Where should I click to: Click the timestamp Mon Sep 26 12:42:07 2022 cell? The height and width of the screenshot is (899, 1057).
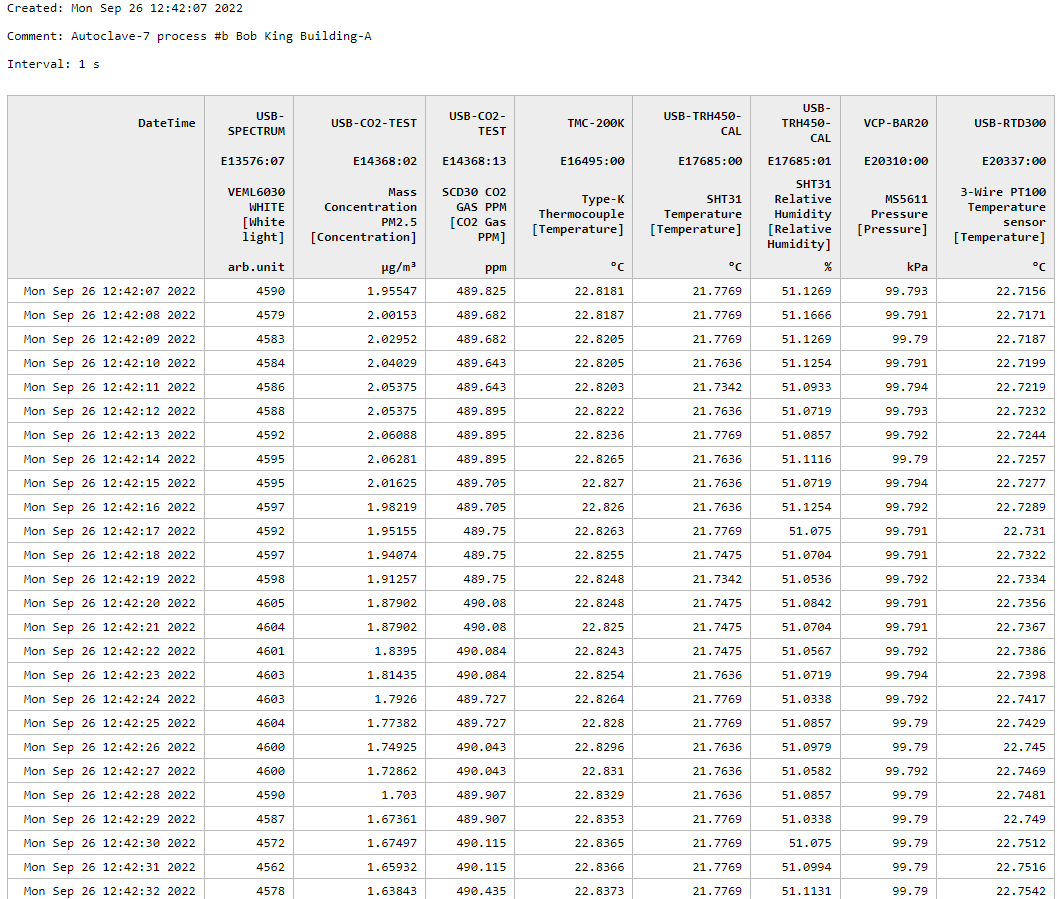pos(109,291)
